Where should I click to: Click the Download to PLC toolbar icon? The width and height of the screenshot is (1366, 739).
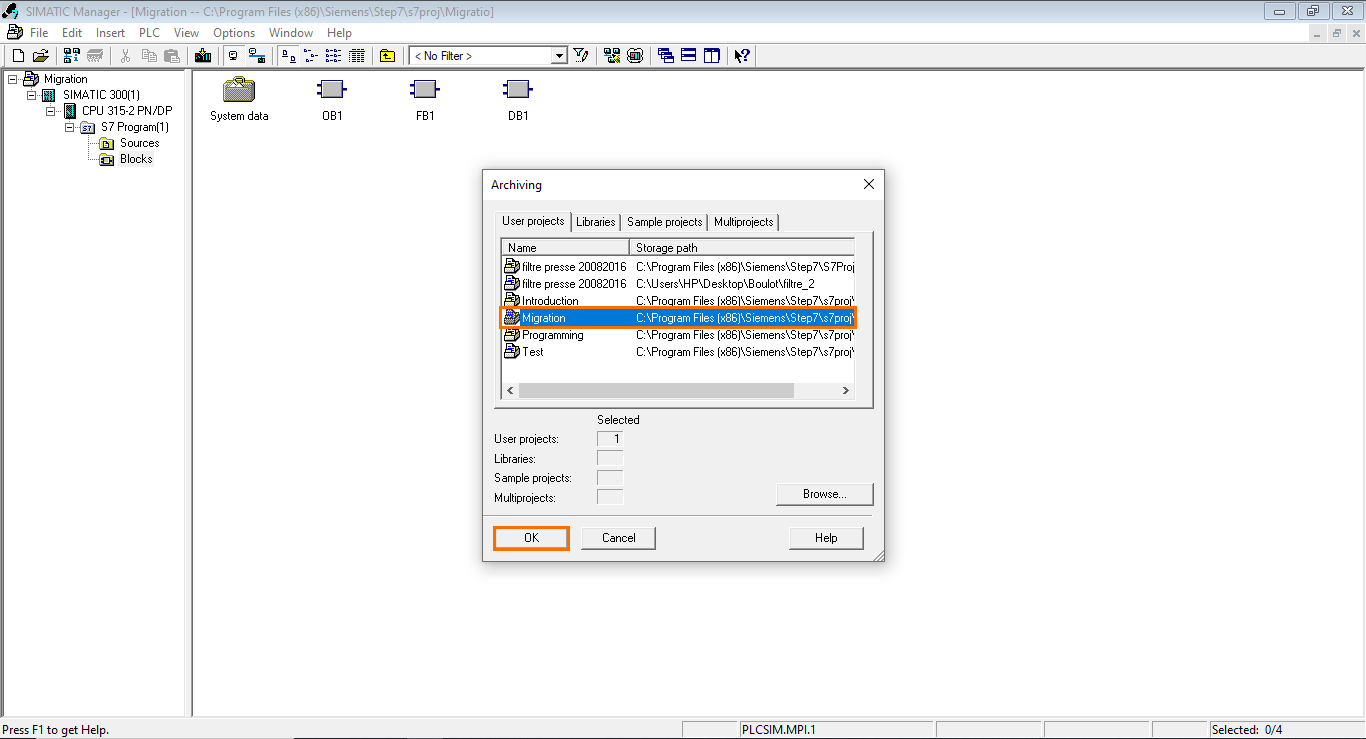point(202,56)
